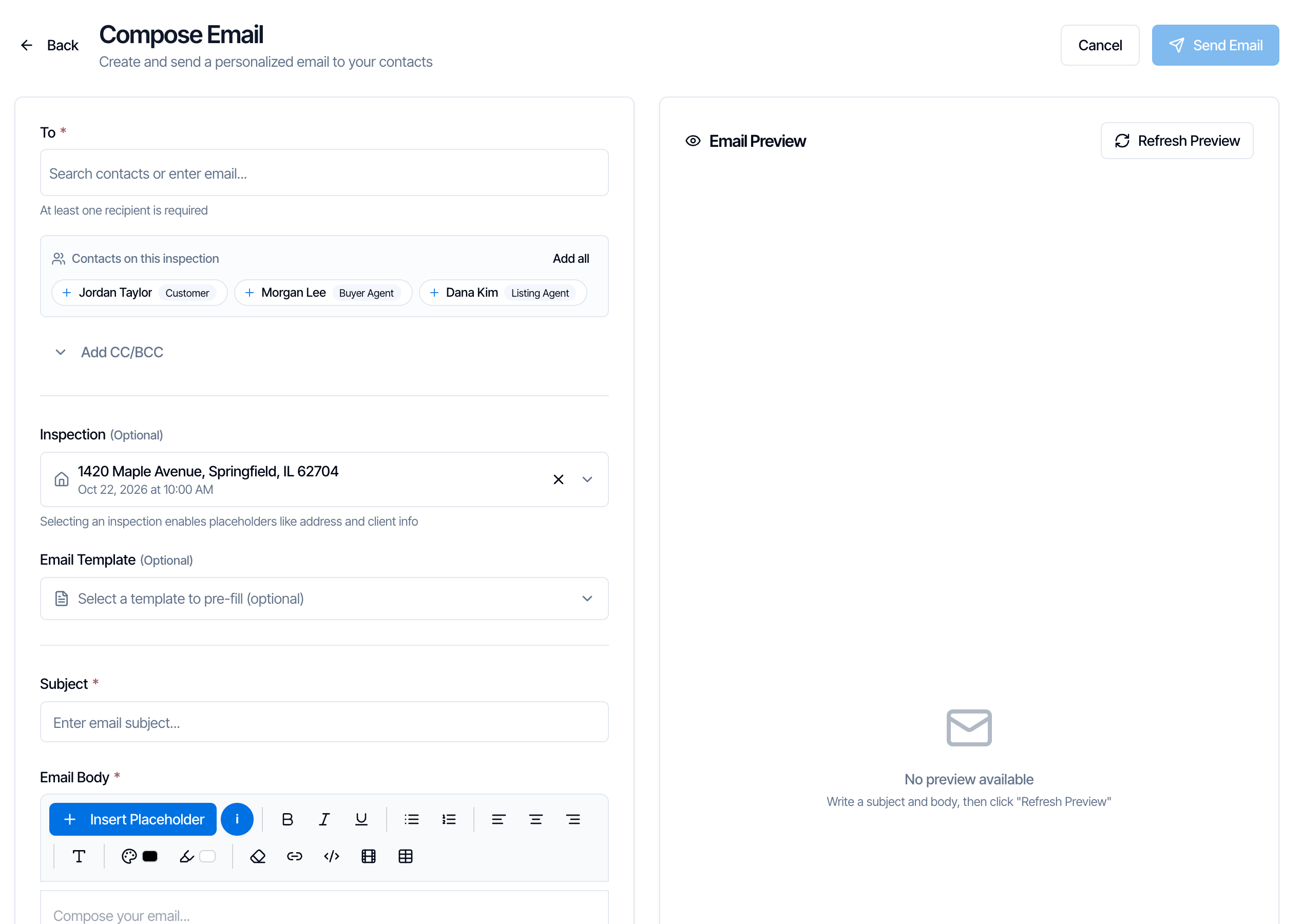Insert a table with the grid icon

(406, 856)
